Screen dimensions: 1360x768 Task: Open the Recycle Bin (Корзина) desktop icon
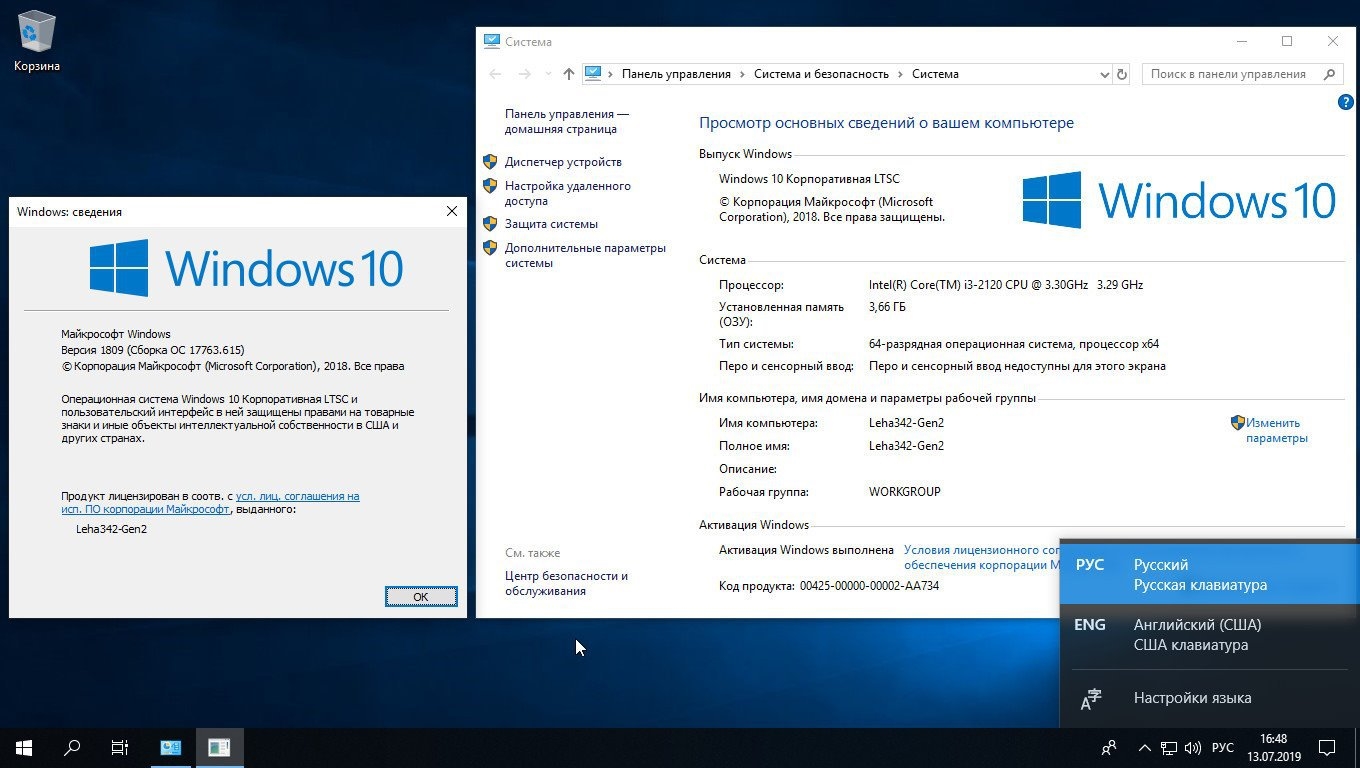pyautogui.click(x=37, y=43)
